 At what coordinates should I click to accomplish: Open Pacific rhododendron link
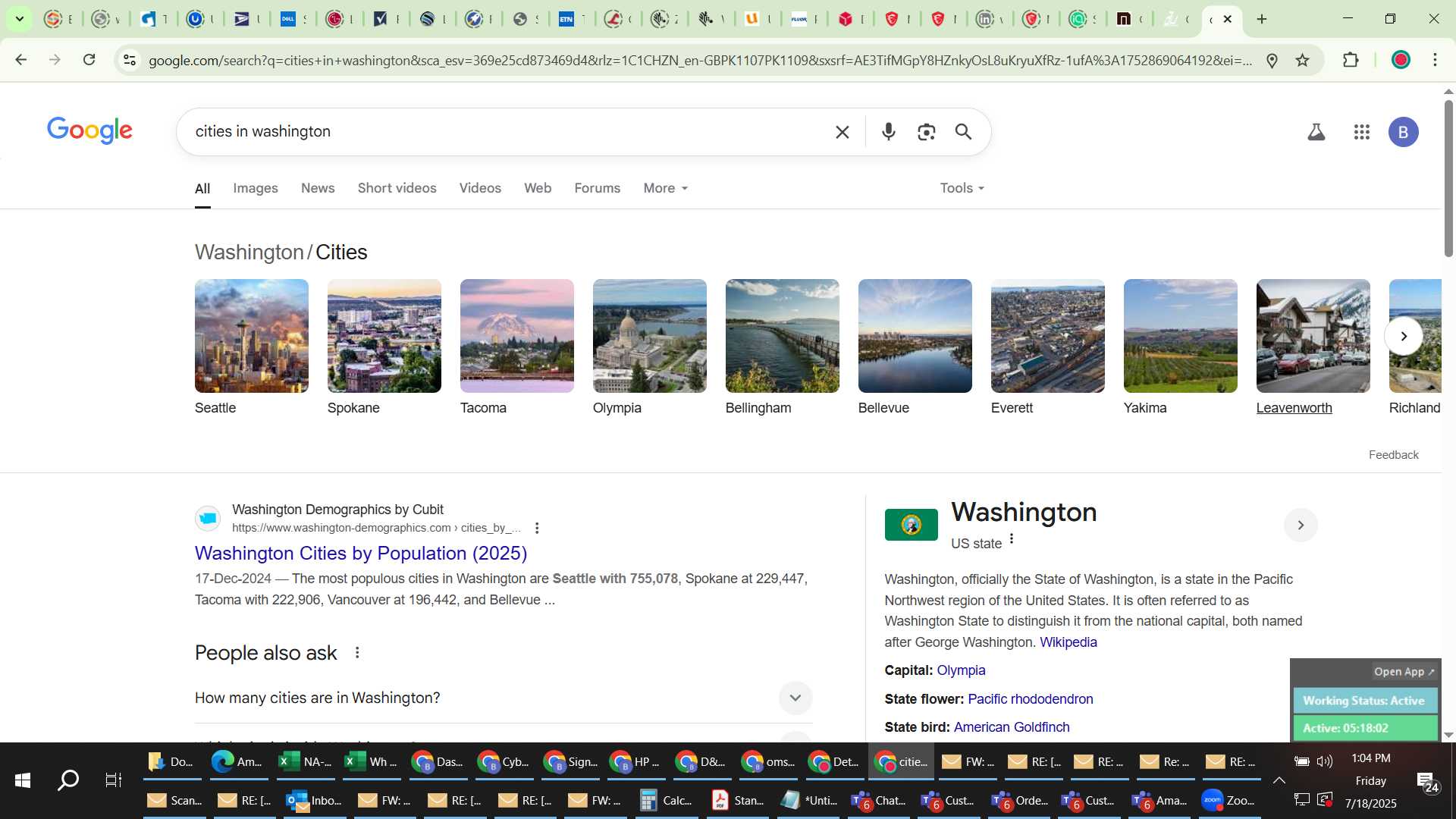pyautogui.click(x=1030, y=699)
